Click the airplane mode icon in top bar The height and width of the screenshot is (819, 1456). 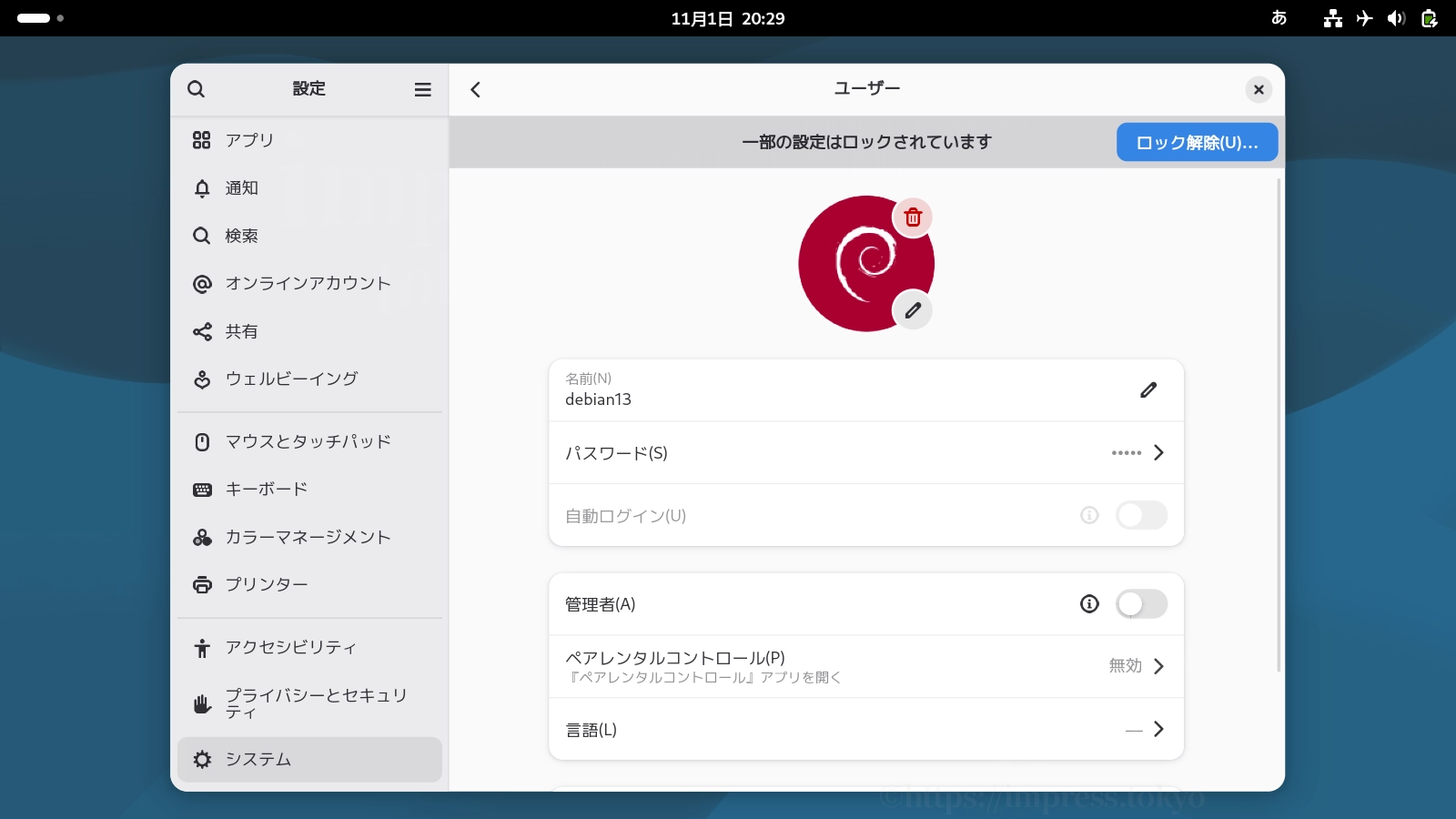click(x=1365, y=18)
